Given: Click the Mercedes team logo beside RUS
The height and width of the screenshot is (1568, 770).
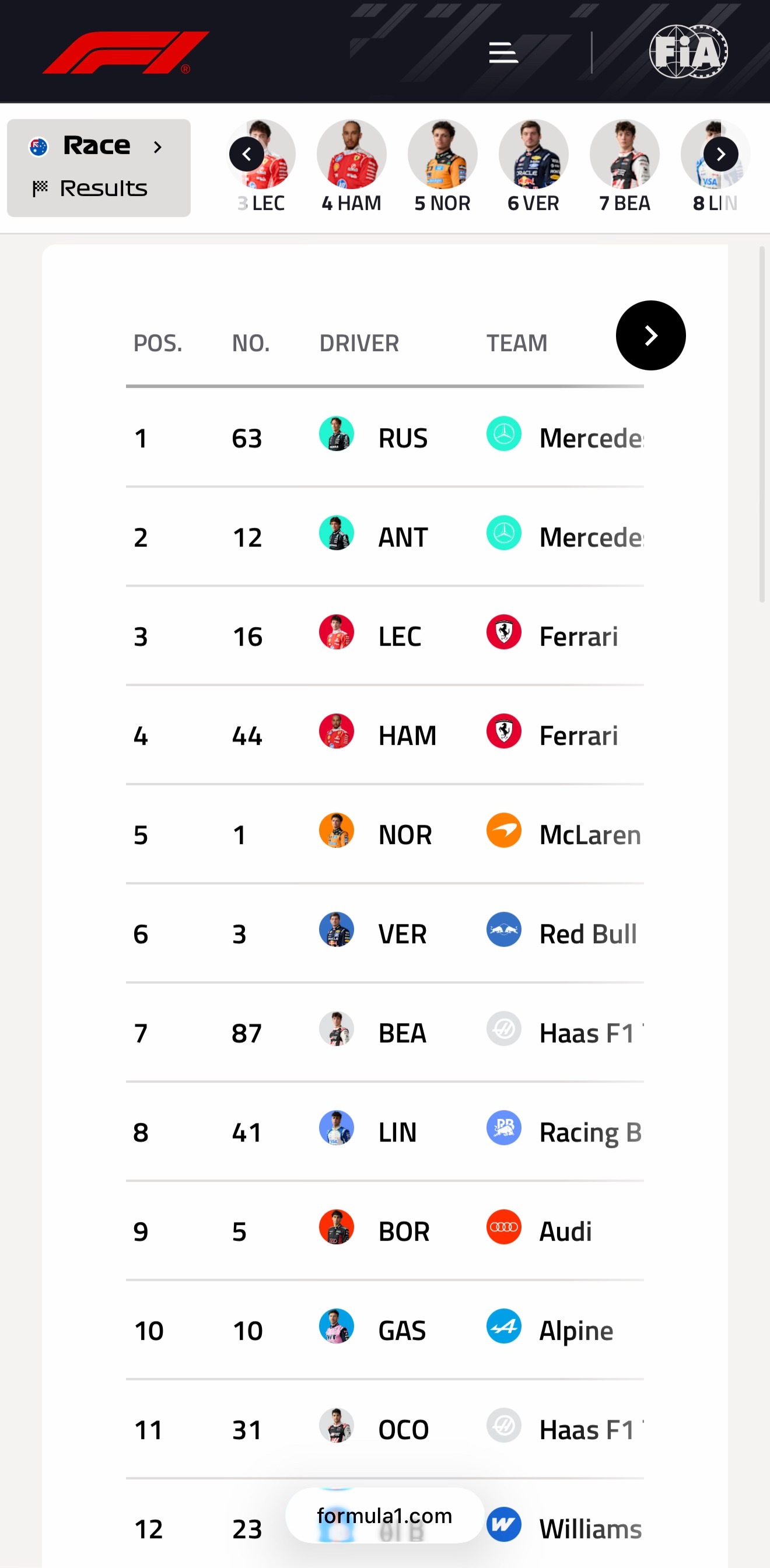Looking at the screenshot, I should 503,434.
